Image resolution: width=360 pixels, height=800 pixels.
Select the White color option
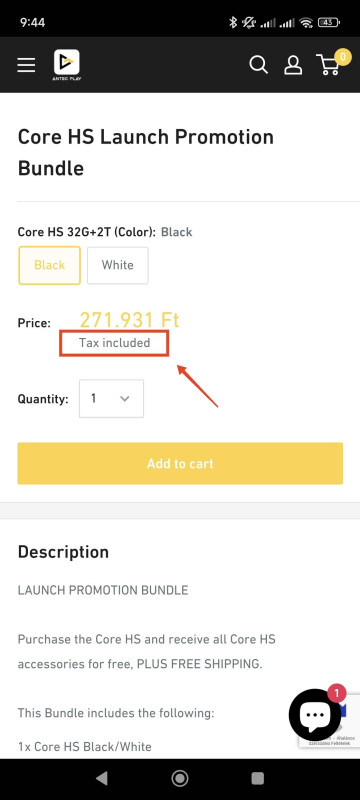coord(118,265)
